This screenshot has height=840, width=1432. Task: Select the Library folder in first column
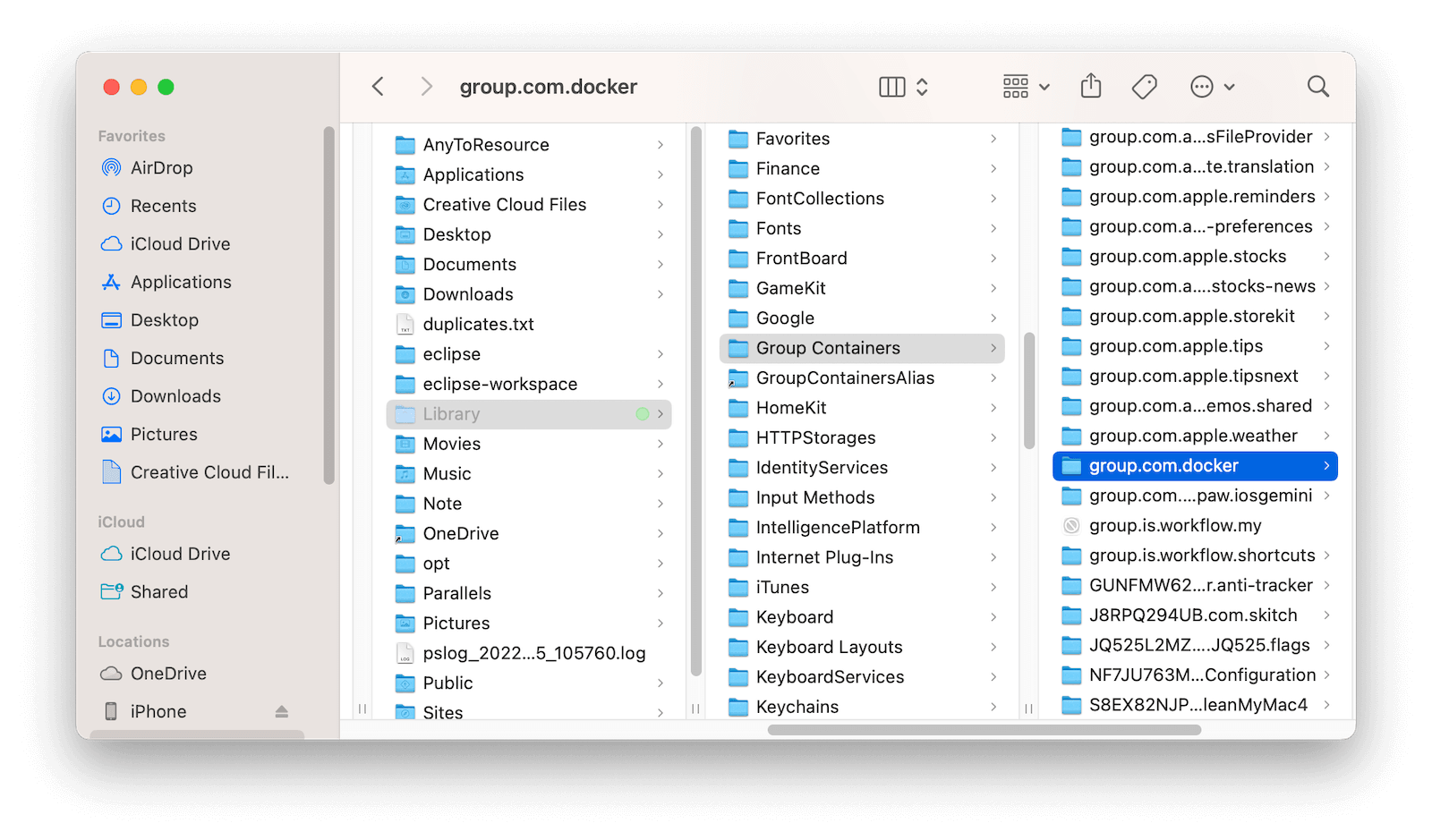451,414
